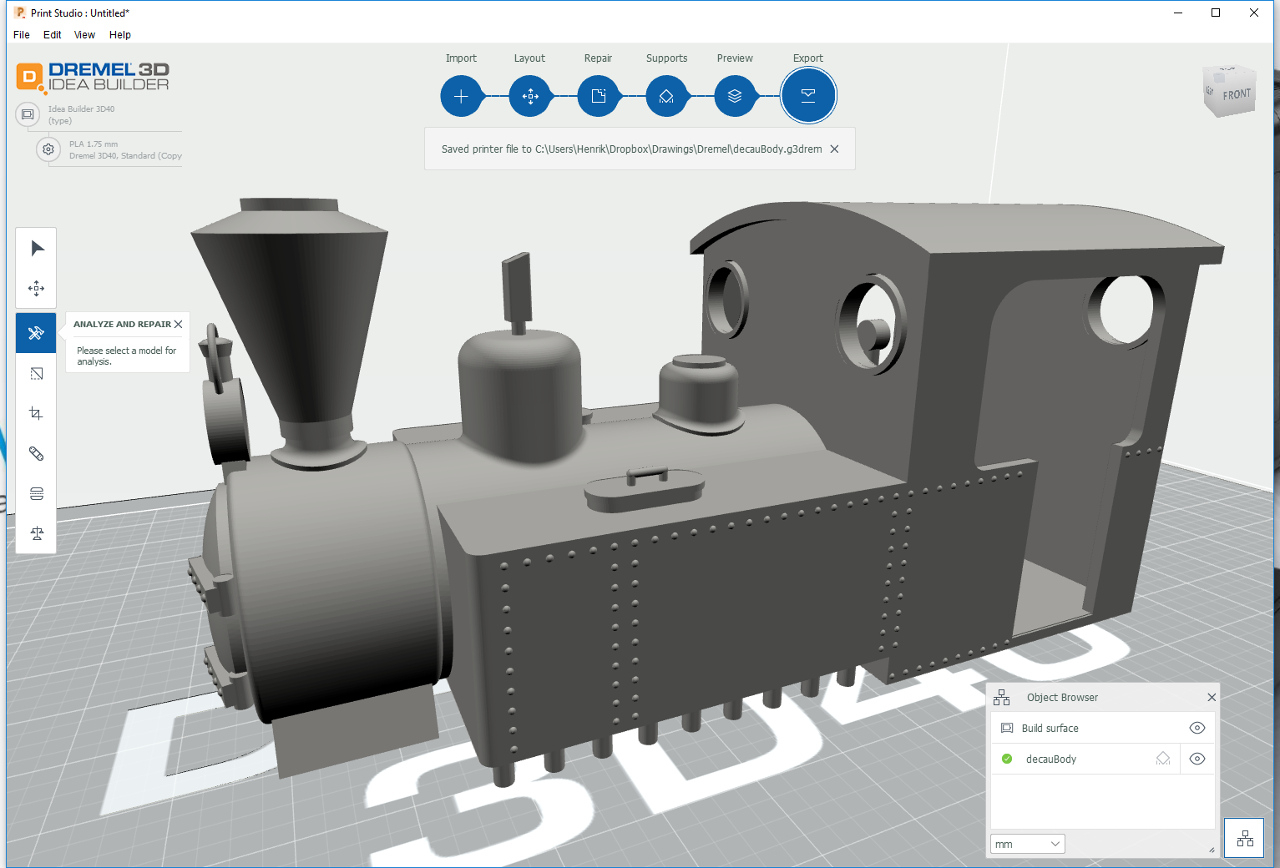The height and width of the screenshot is (868, 1280).
Task: Close the Analyze and Repair tooltip
Action: (178, 324)
